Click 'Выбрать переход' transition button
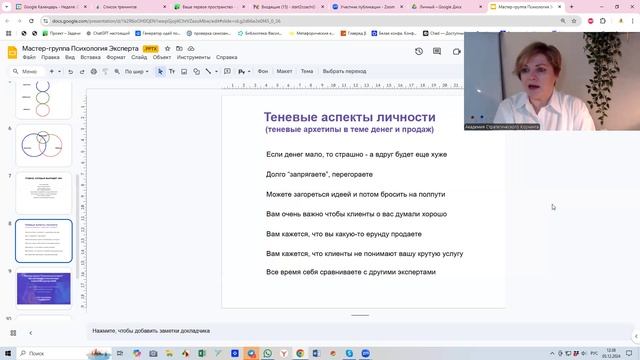 (x=344, y=71)
